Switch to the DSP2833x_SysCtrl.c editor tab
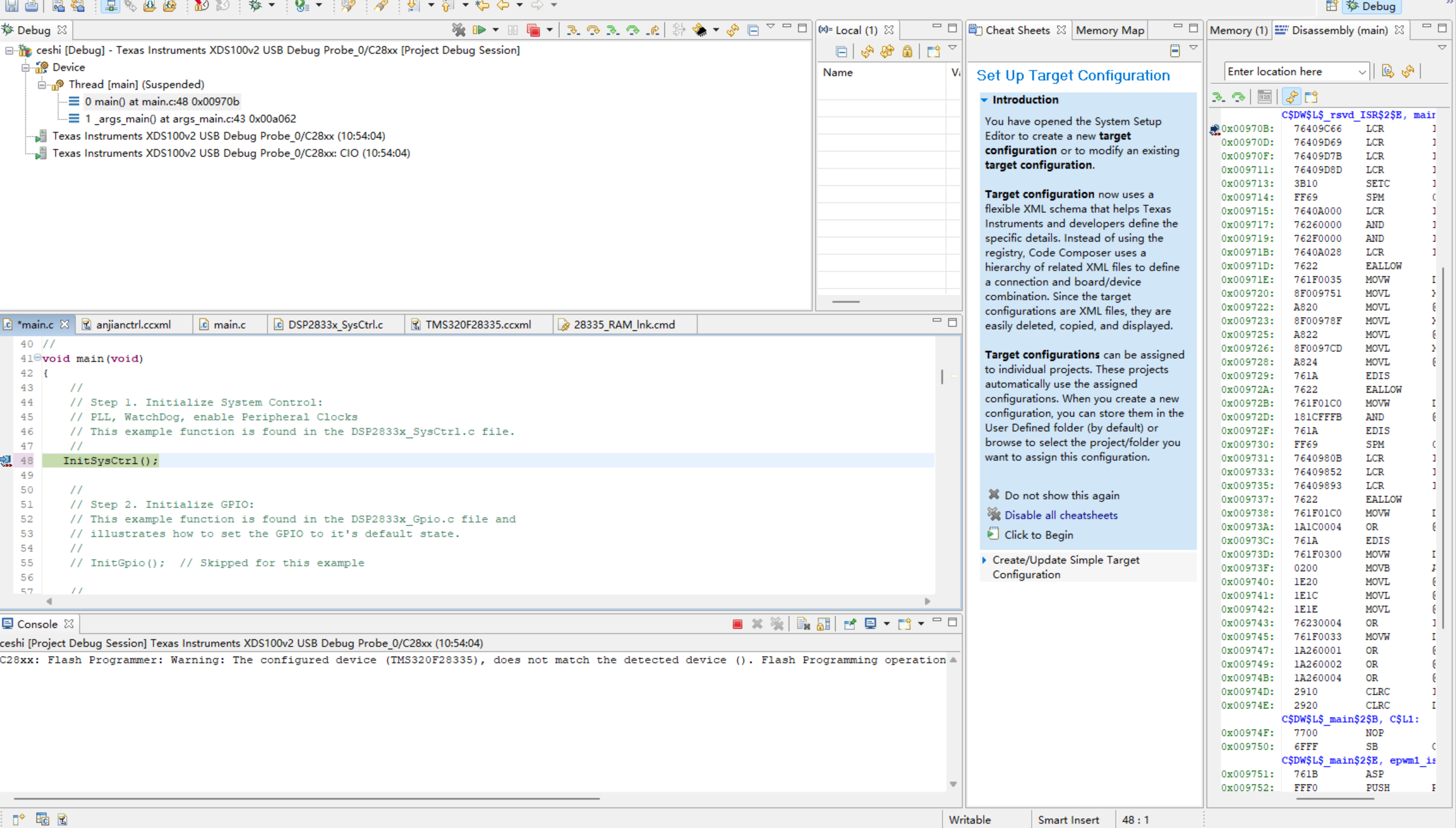1456x828 pixels. pyautogui.click(x=335, y=324)
